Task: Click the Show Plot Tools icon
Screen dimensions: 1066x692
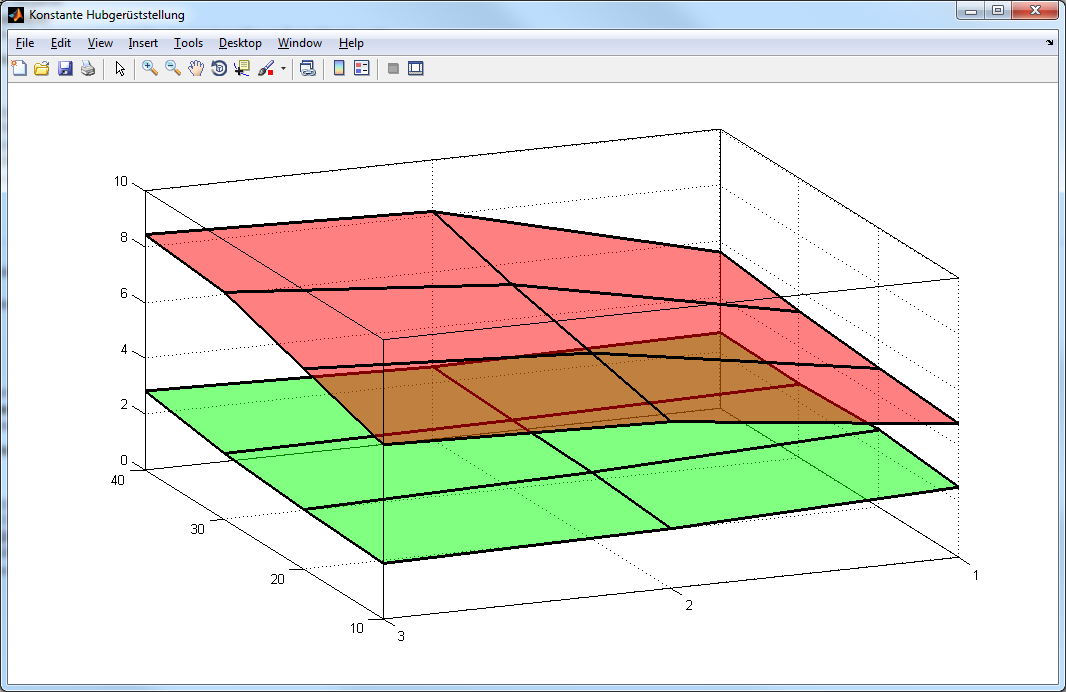Action: [416, 69]
